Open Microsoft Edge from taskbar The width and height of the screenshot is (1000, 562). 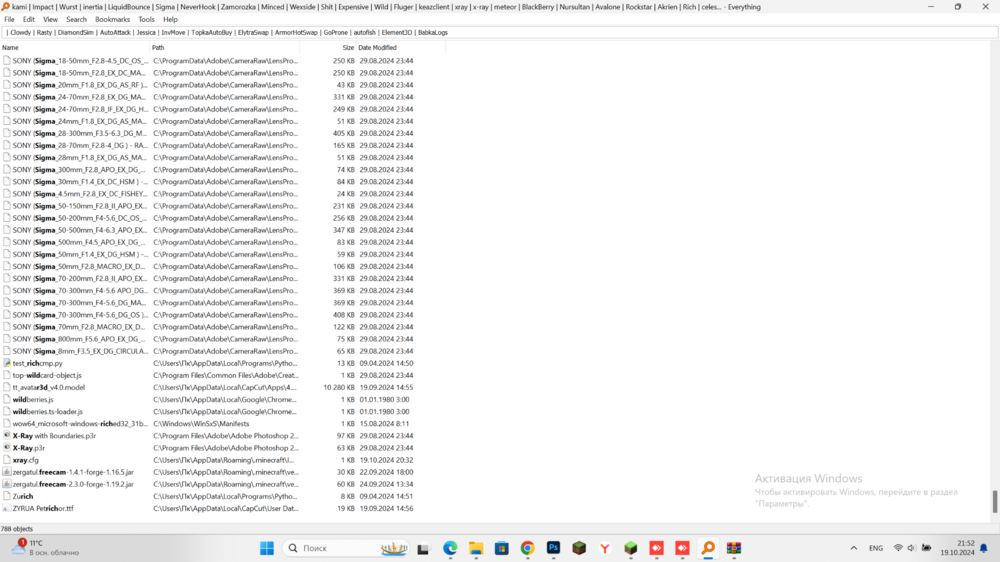coord(450,548)
